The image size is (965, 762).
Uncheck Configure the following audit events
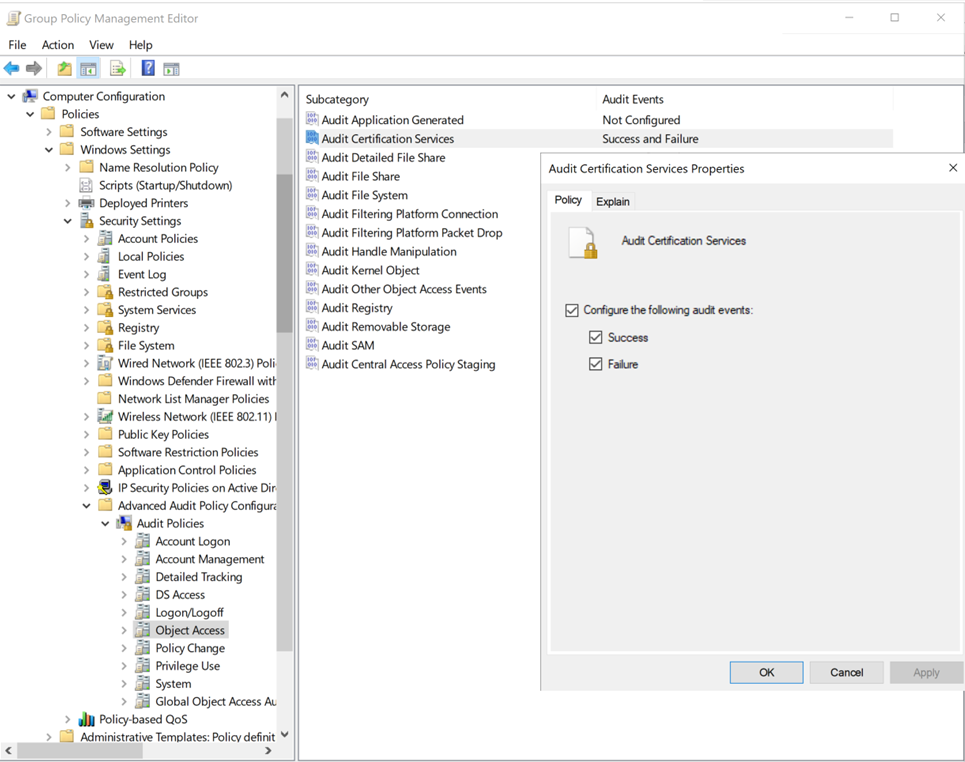tap(572, 311)
